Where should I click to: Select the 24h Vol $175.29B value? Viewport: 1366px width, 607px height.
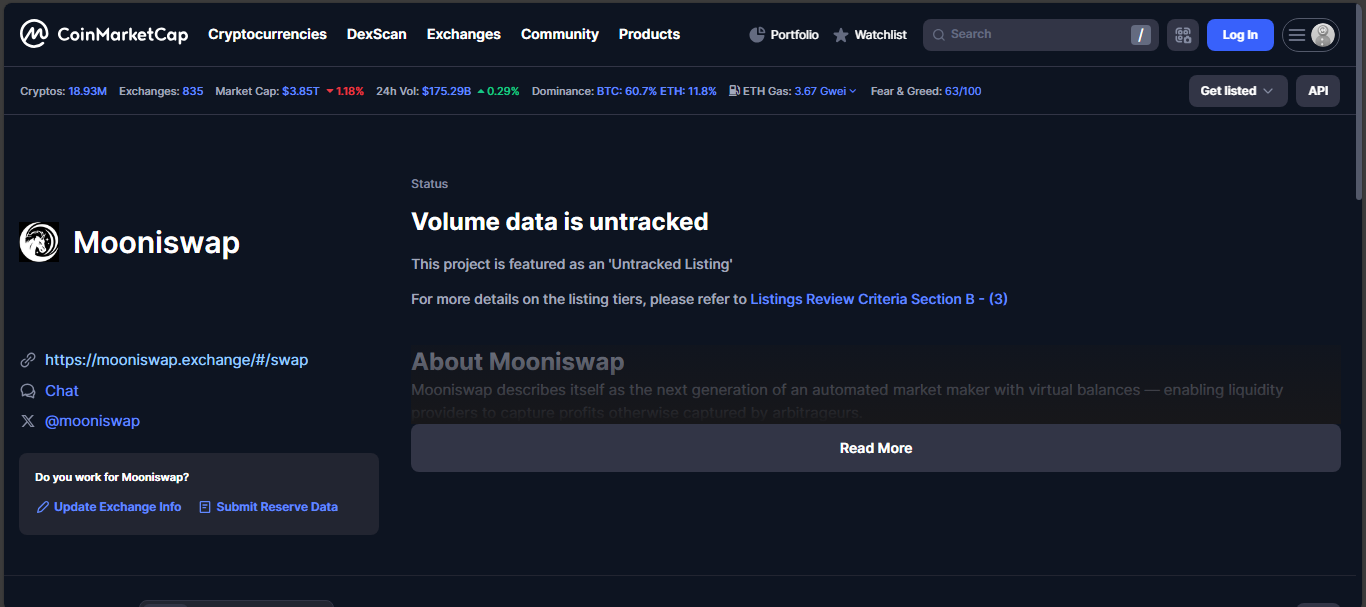[446, 91]
